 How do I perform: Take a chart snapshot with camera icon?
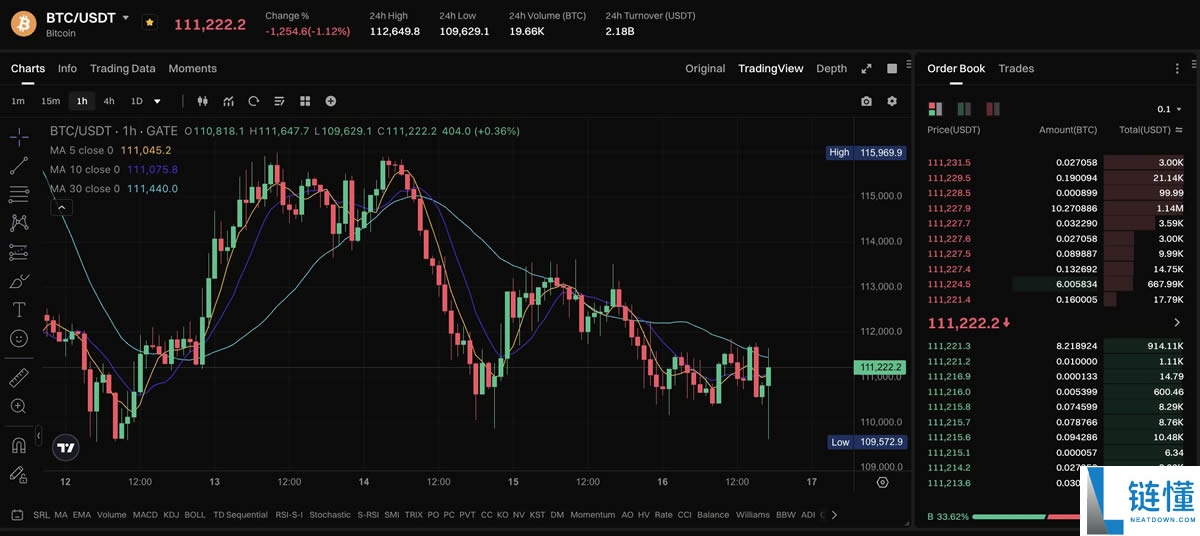tap(866, 101)
